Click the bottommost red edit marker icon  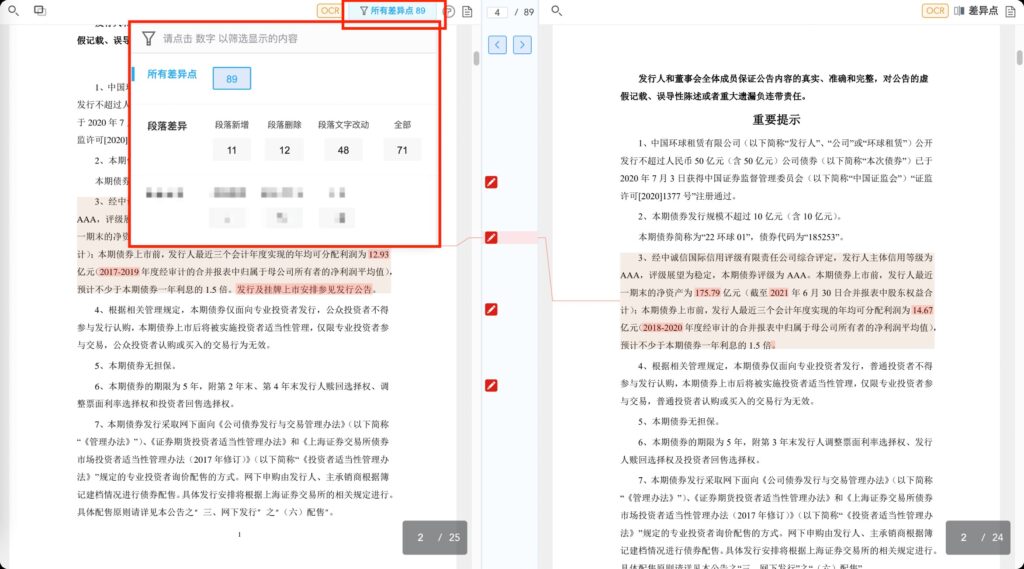tap(491, 386)
